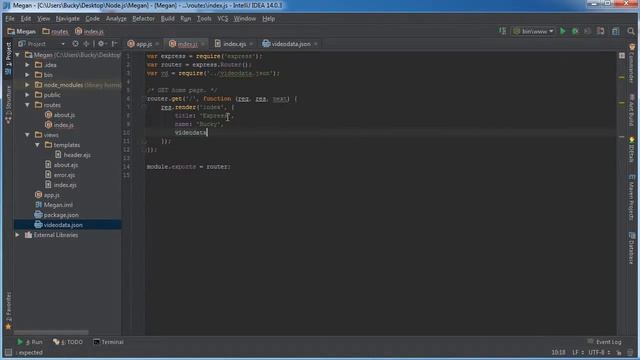Expand External Libraries node

click(x=18, y=235)
